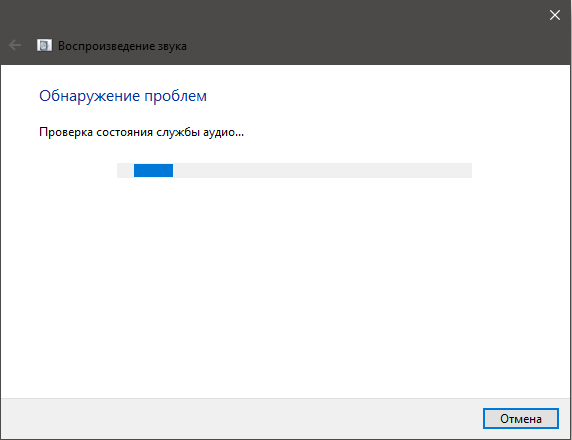Click the unfilled gray progress bar track
This screenshot has height=440, width=572.
click(322, 170)
